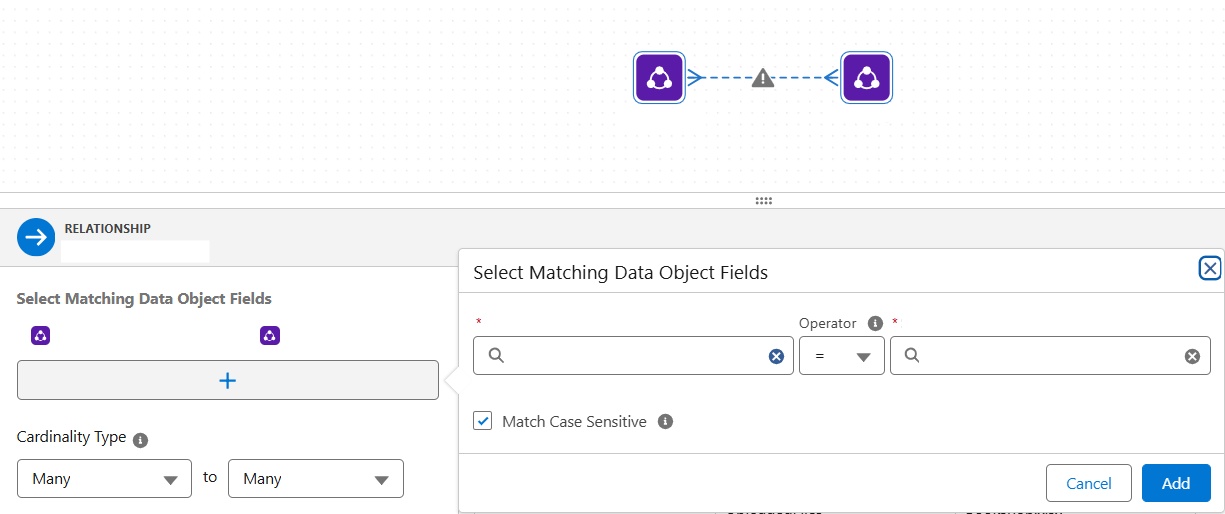Screen dimensions: 1225x514
Task: Click the right data object node on canvas
Action: click(866, 78)
